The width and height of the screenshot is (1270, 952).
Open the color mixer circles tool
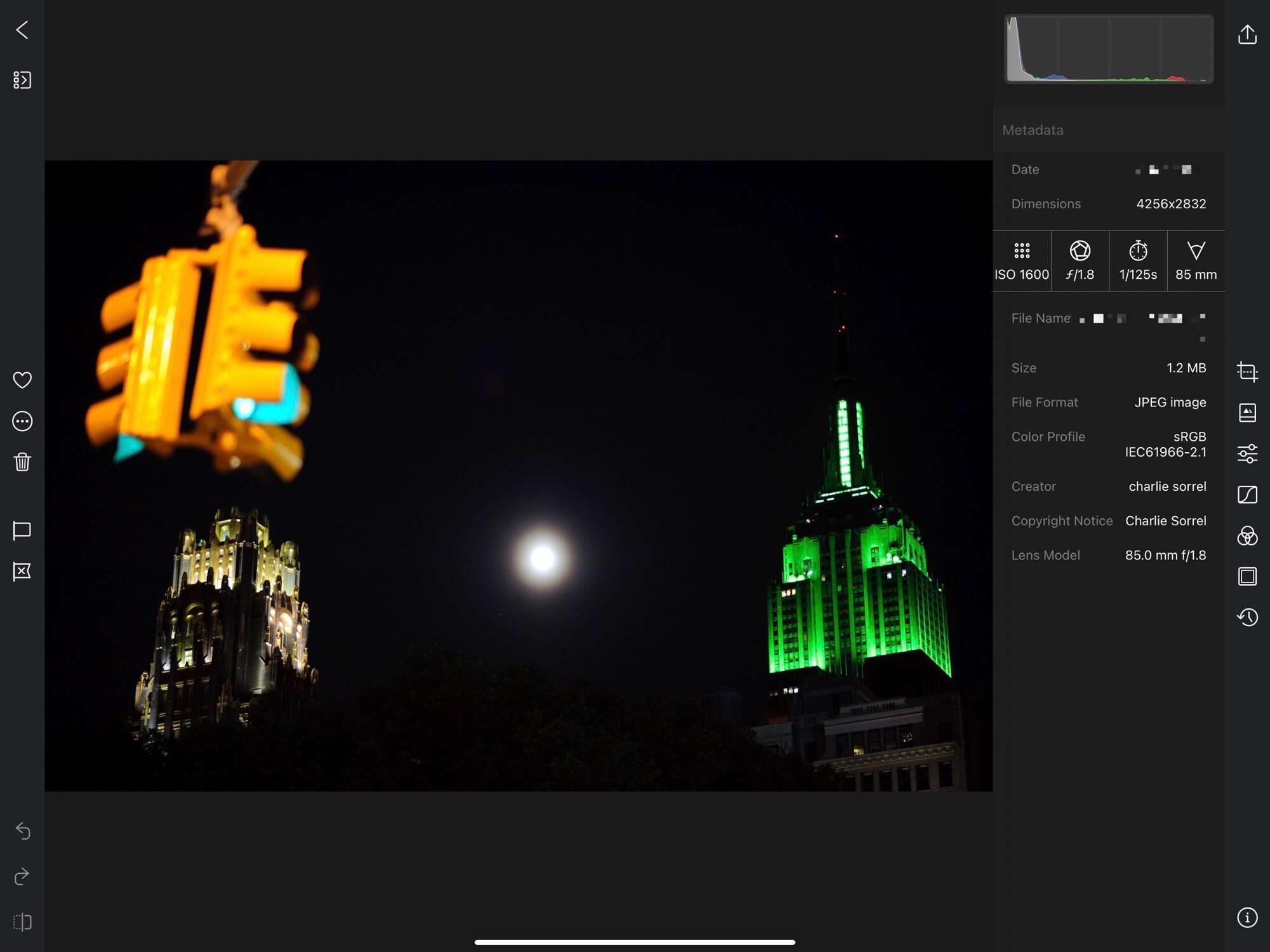(1247, 535)
